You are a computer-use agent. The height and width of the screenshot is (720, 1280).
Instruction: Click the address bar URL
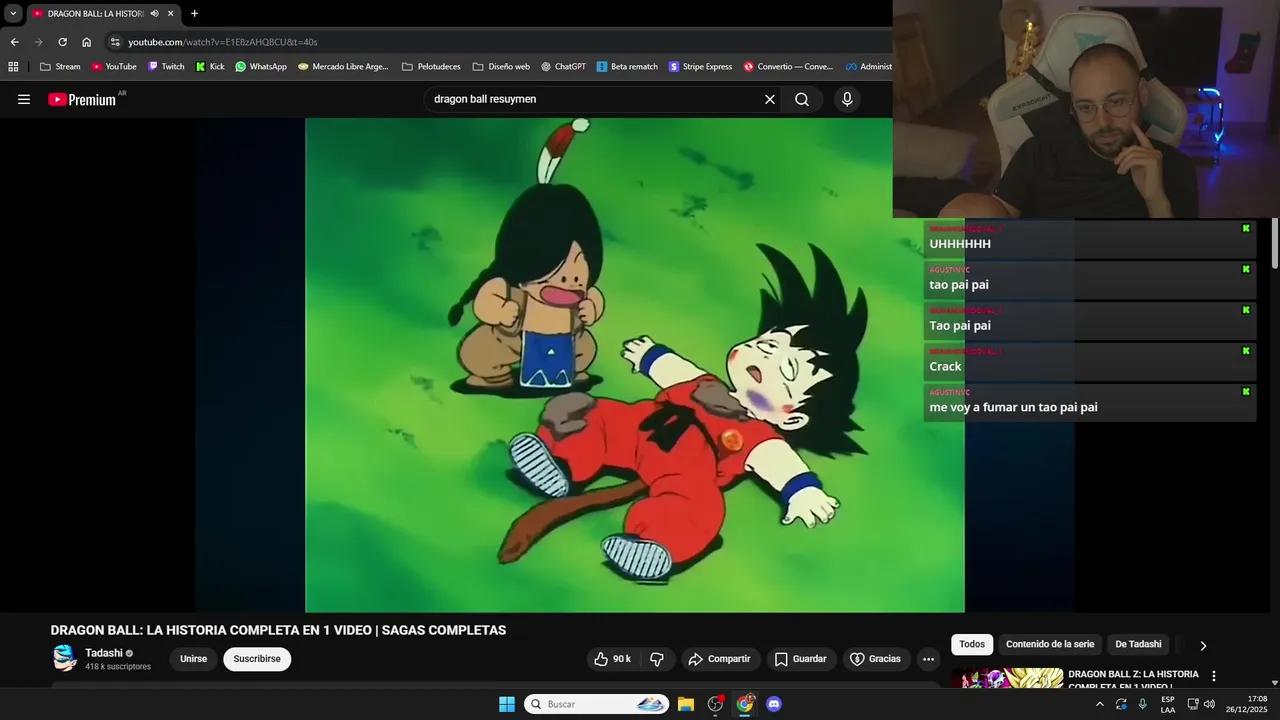click(223, 42)
